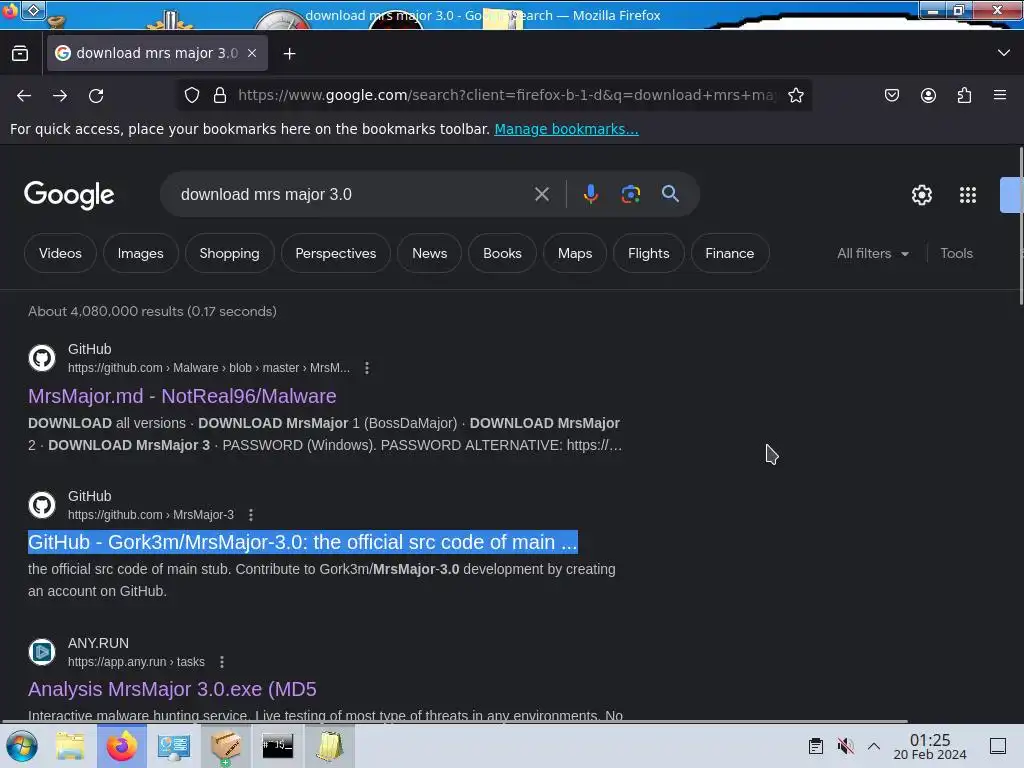The image size is (1024, 768).
Task: Switch to the Flights filter
Action: [648, 253]
